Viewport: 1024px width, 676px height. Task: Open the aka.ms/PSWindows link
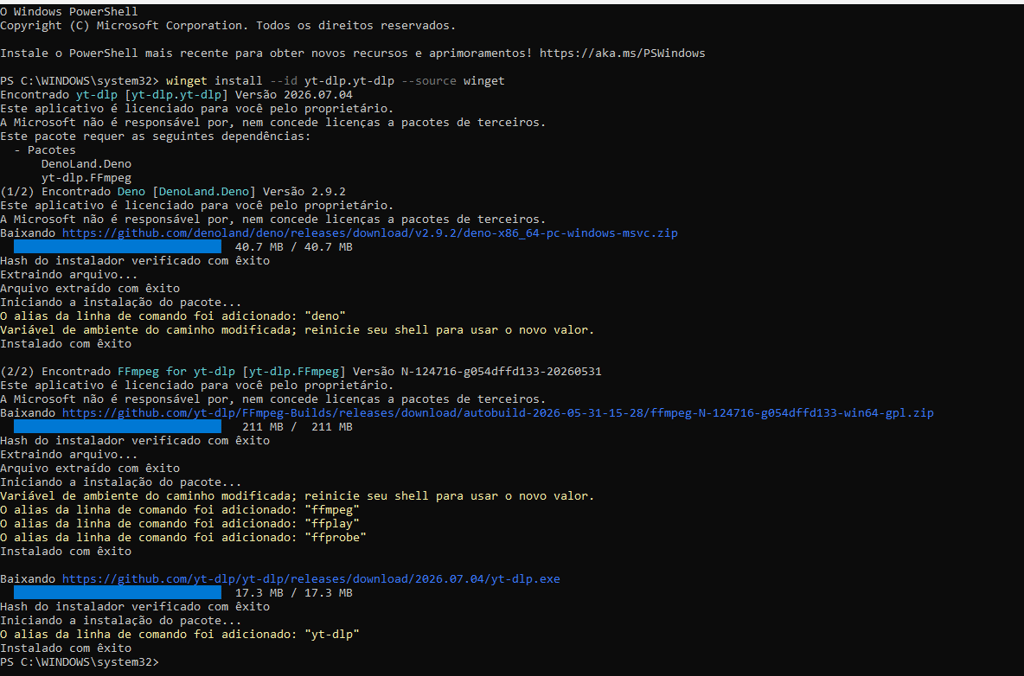[622, 53]
